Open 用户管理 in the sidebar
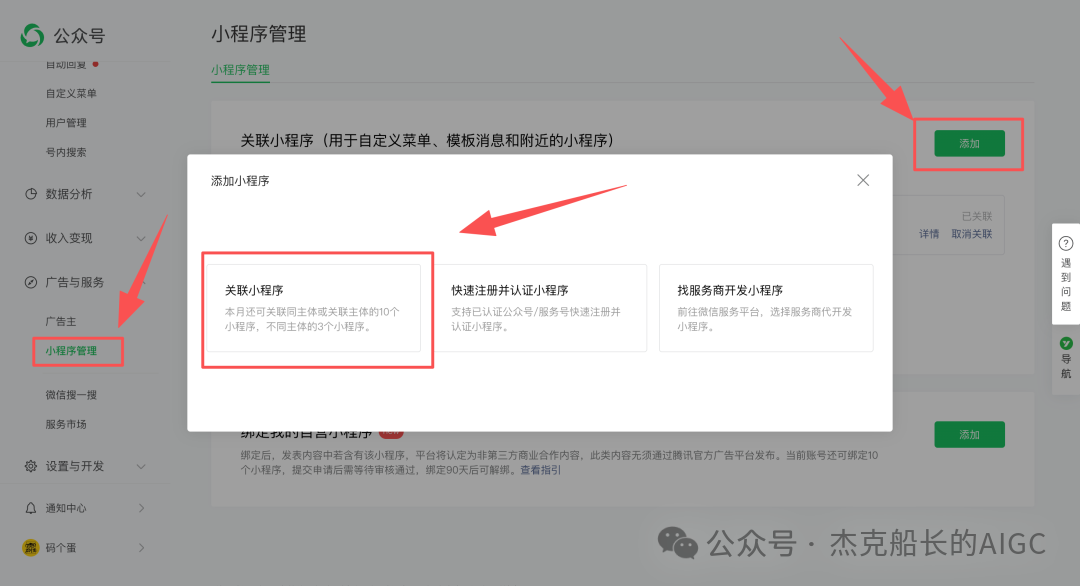Image resolution: width=1080 pixels, height=586 pixels. click(x=66, y=123)
